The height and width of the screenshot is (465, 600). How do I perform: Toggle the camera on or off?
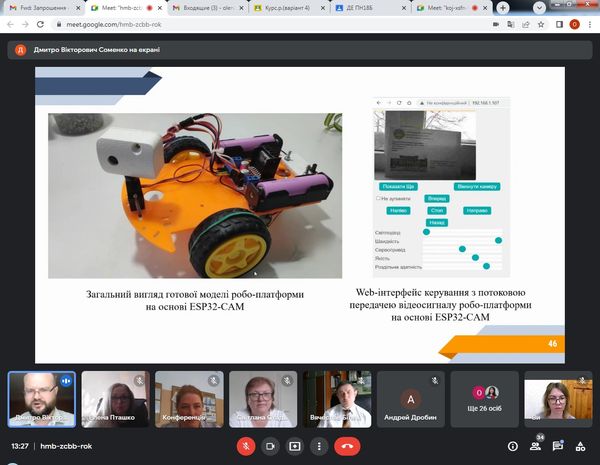(270, 446)
